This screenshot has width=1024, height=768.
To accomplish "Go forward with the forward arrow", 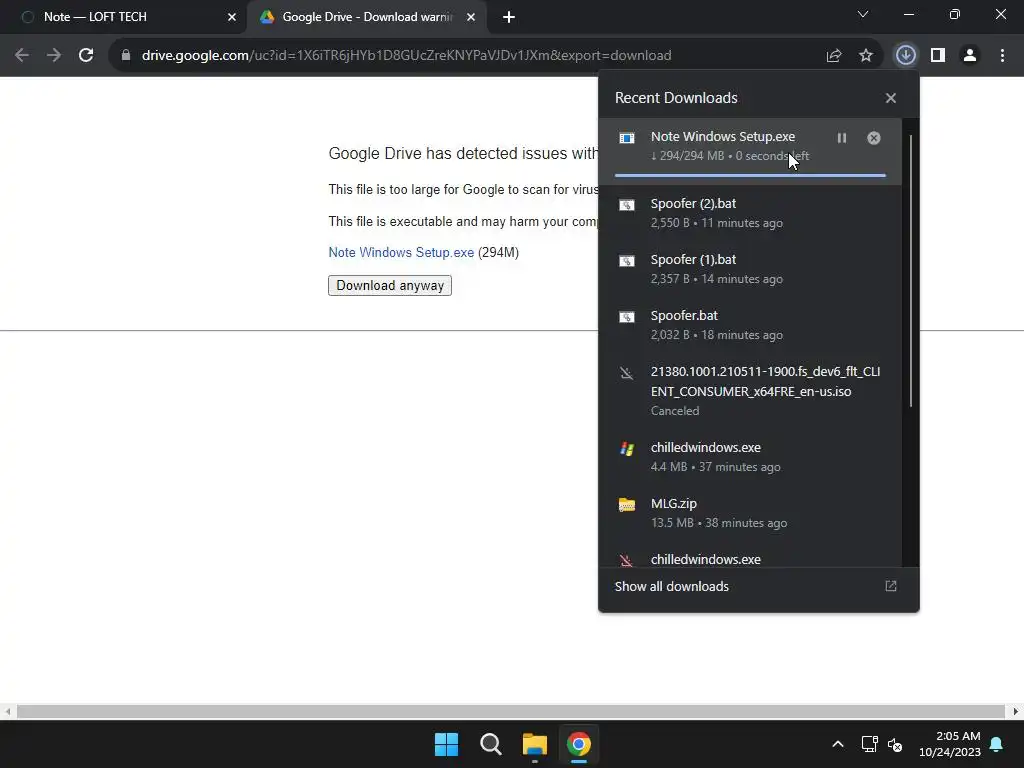I will pyautogui.click(x=54, y=55).
